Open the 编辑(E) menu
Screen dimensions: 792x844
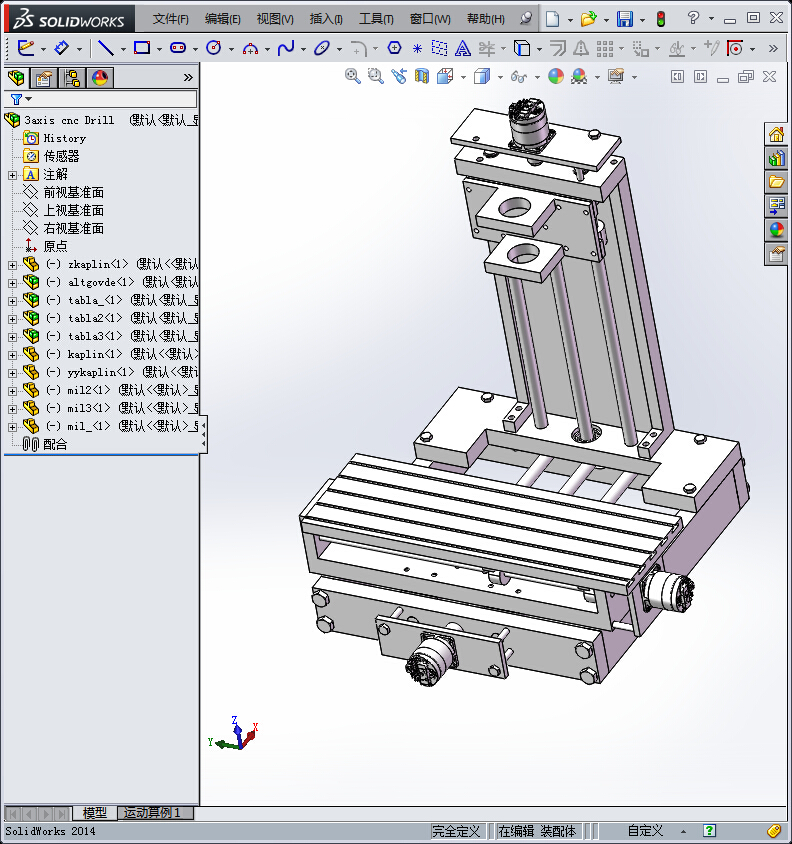click(x=222, y=19)
